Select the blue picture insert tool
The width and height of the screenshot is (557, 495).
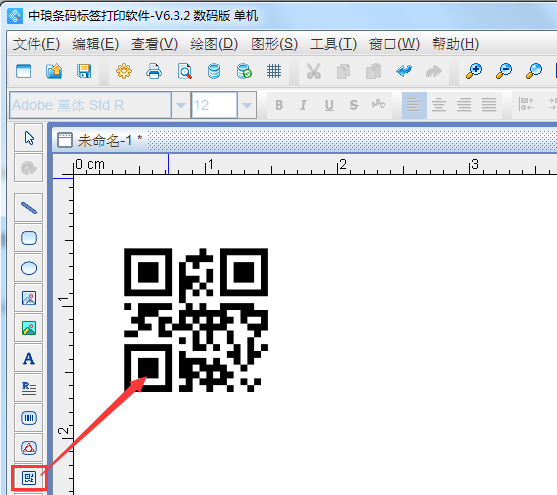tap(29, 298)
